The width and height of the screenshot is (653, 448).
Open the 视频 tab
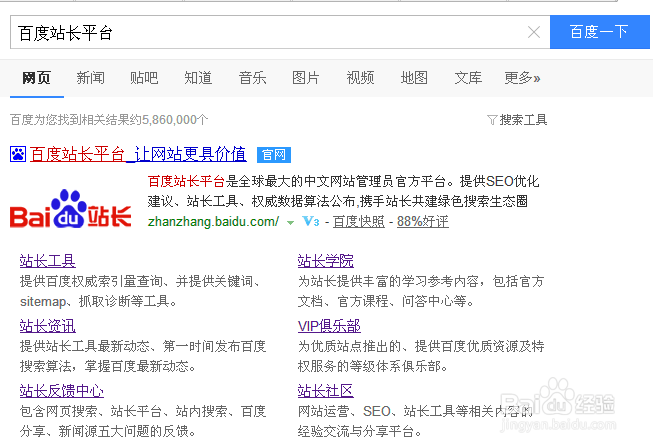360,78
